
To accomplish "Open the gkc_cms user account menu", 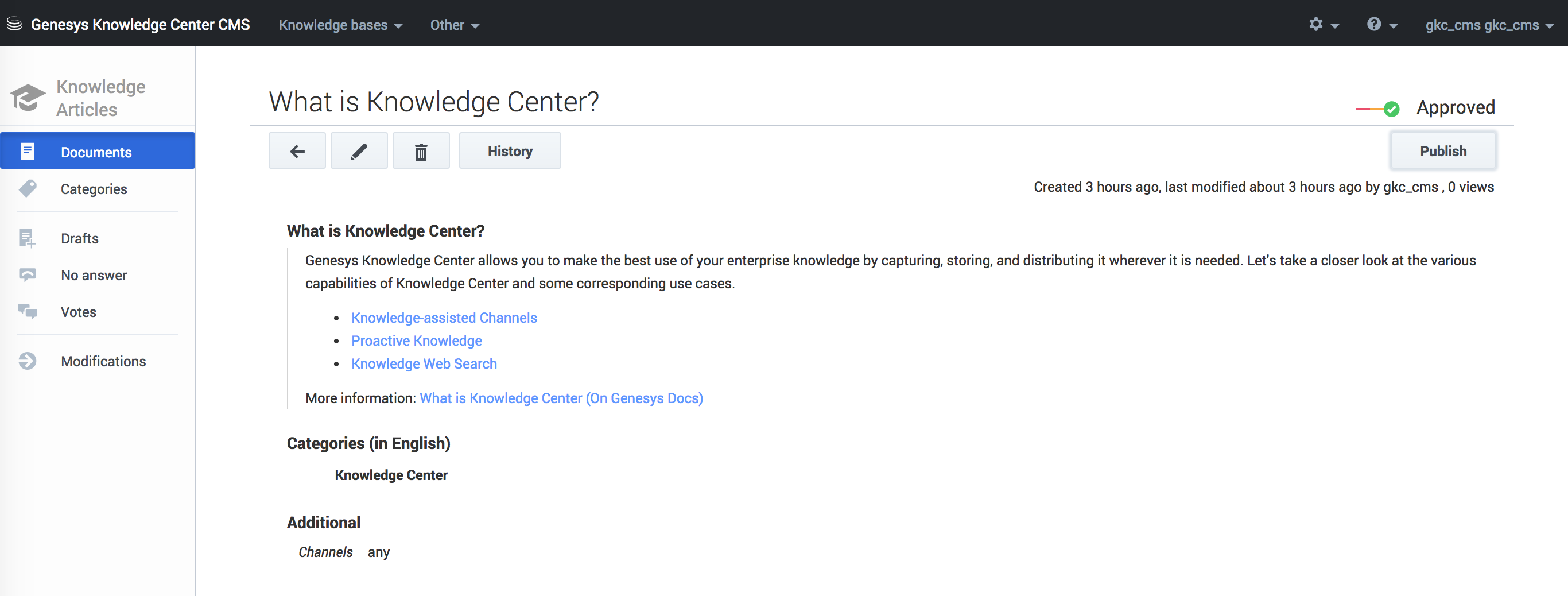I will [1488, 25].
